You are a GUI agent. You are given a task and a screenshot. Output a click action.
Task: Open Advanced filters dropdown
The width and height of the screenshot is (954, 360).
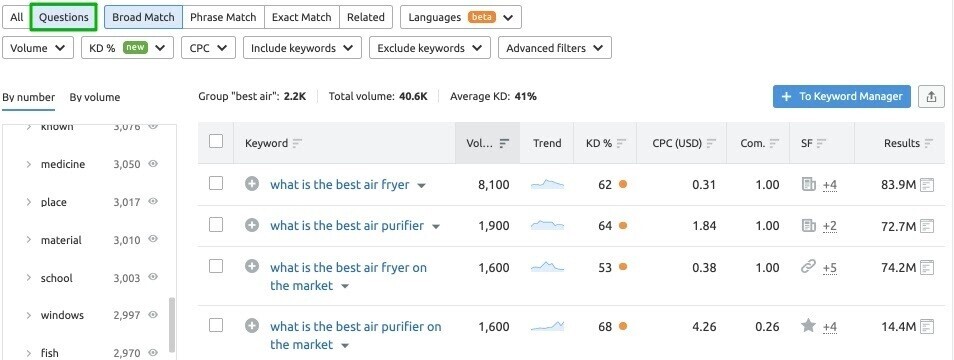click(555, 48)
